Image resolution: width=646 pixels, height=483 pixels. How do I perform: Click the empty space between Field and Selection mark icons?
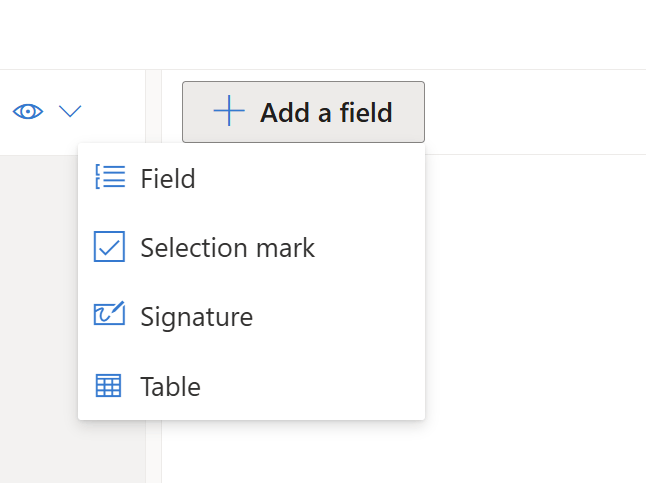109,212
